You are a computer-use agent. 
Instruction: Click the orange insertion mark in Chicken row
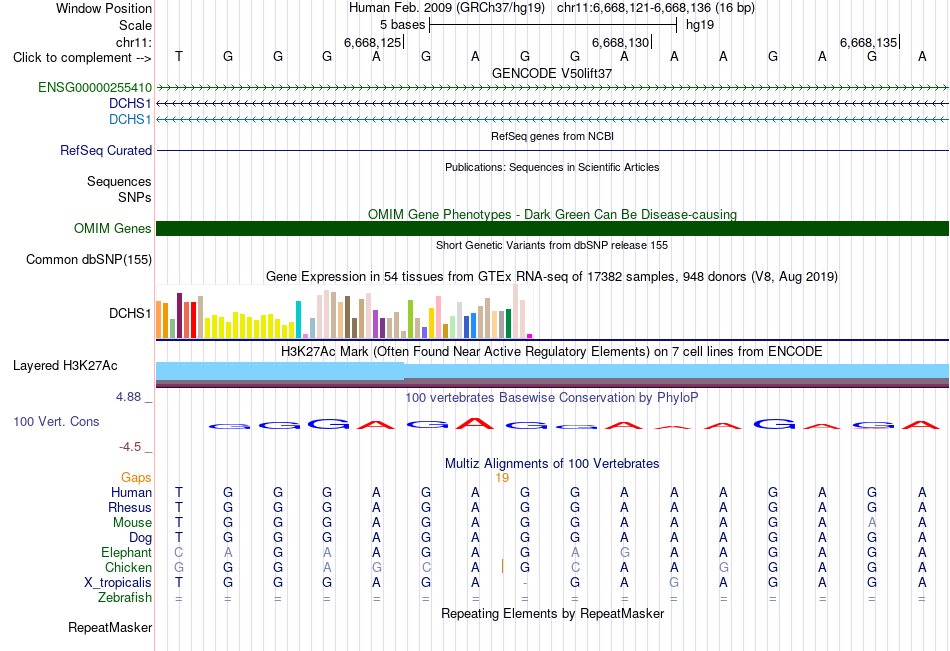point(502,567)
